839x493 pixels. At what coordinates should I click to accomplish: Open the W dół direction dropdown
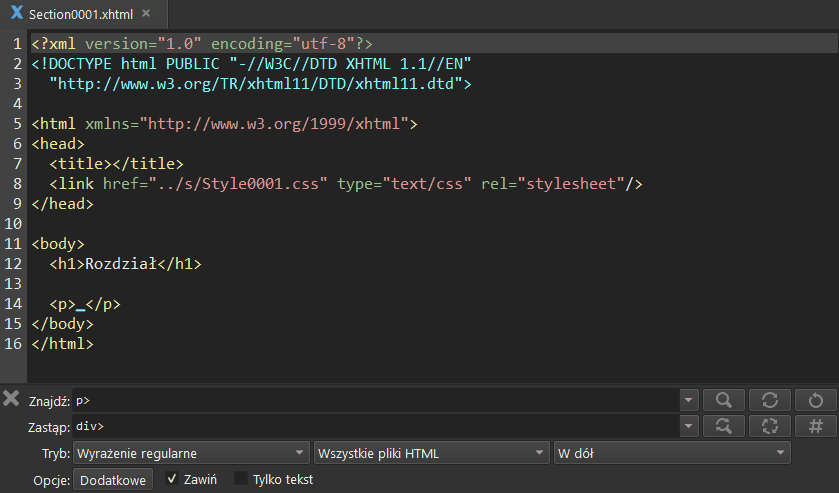672,453
